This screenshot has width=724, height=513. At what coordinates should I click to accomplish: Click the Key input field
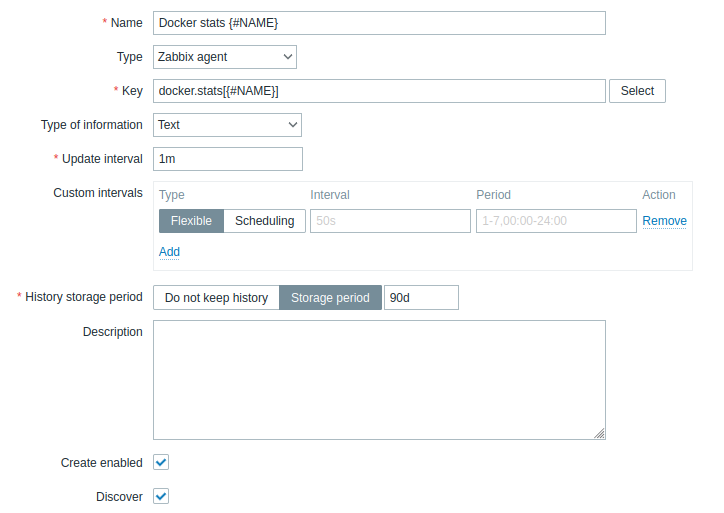379,91
